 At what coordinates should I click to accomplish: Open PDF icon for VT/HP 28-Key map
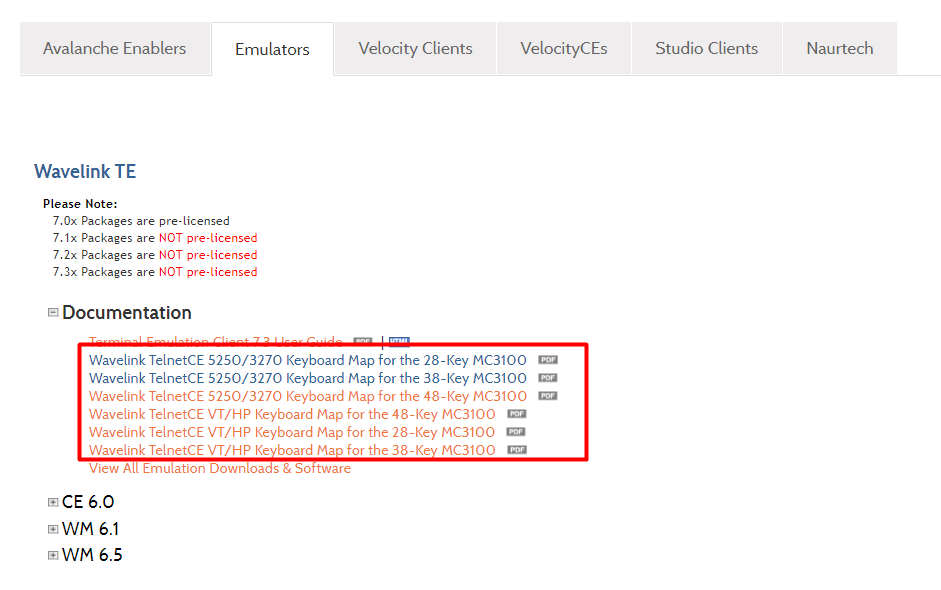pos(515,432)
